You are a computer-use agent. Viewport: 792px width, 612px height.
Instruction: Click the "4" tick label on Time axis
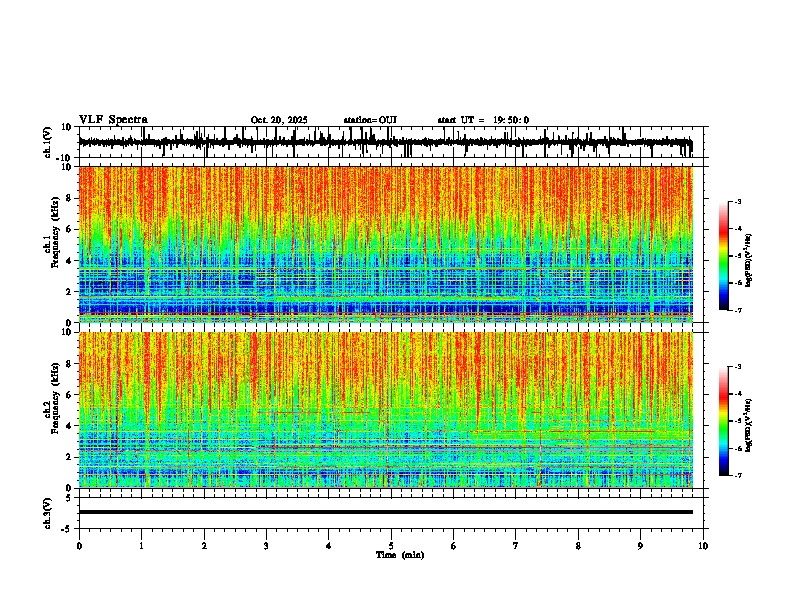328,546
